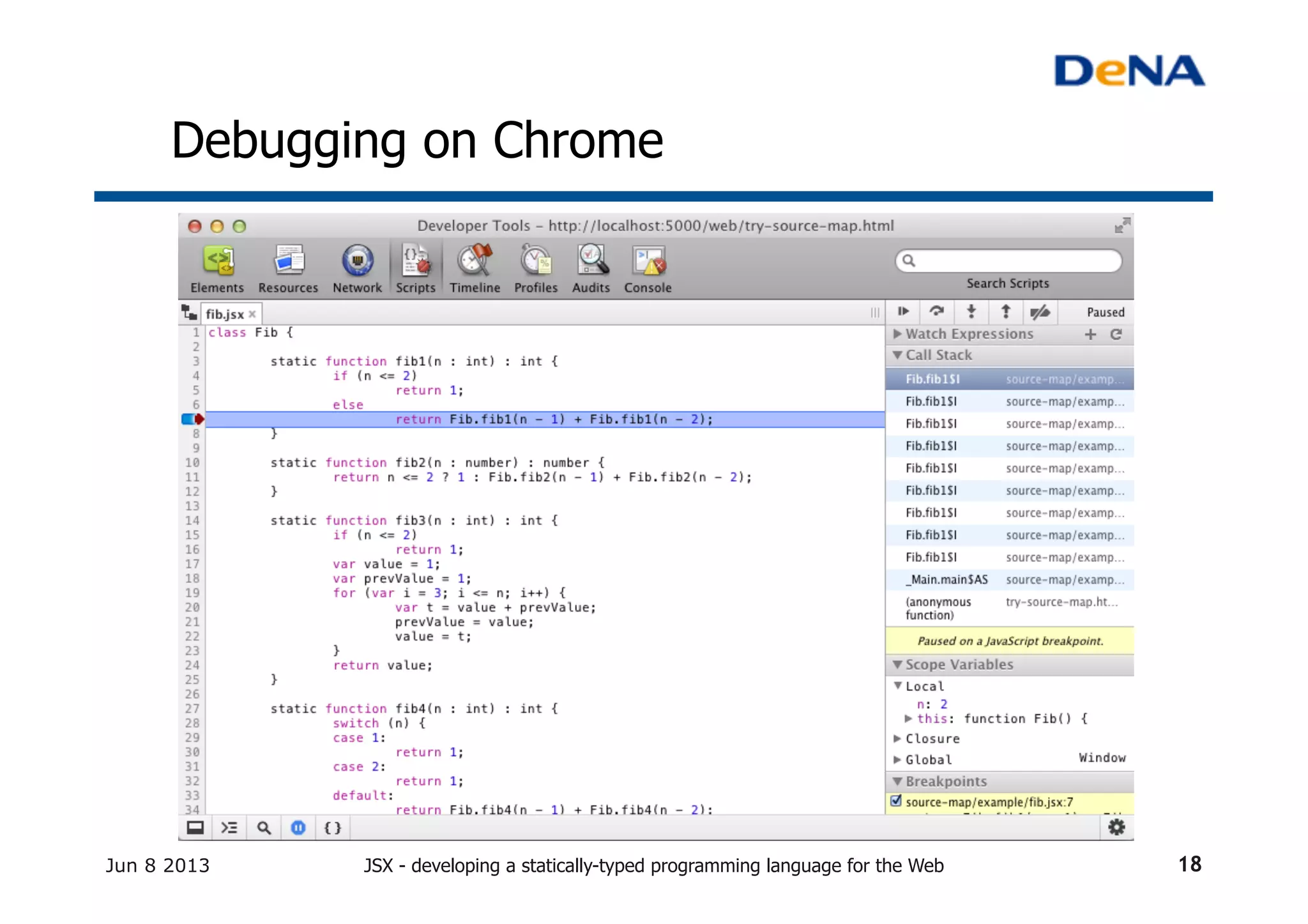Click the Step out icon

click(1006, 312)
